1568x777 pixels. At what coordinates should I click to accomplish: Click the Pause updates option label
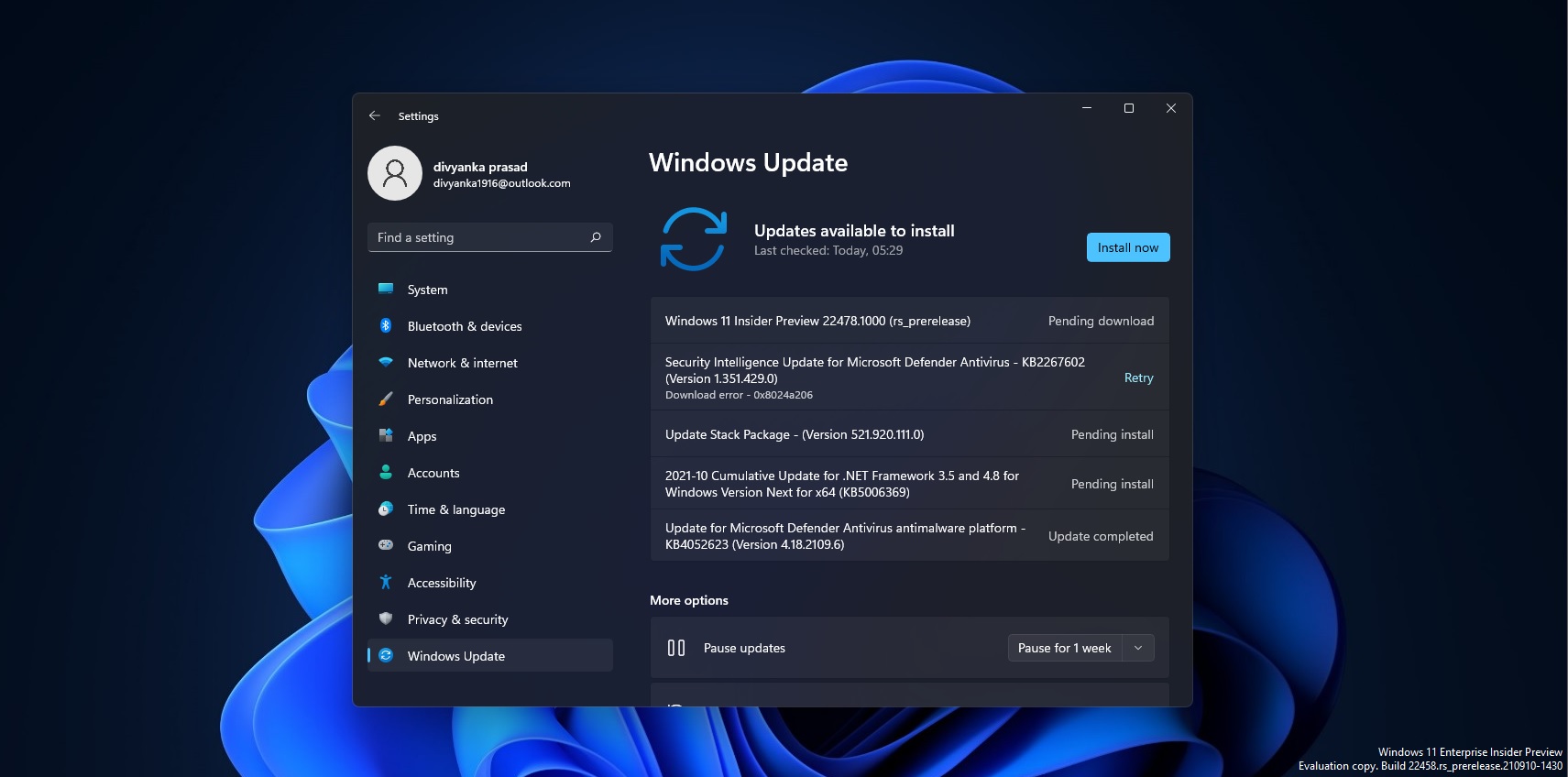(744, 648)
